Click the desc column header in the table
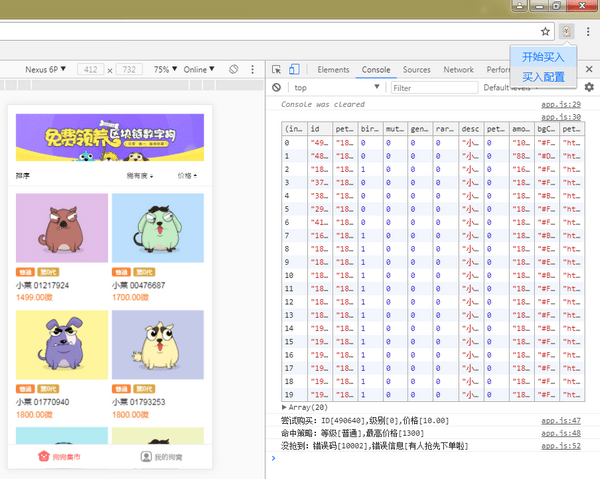 click(471, 129)
